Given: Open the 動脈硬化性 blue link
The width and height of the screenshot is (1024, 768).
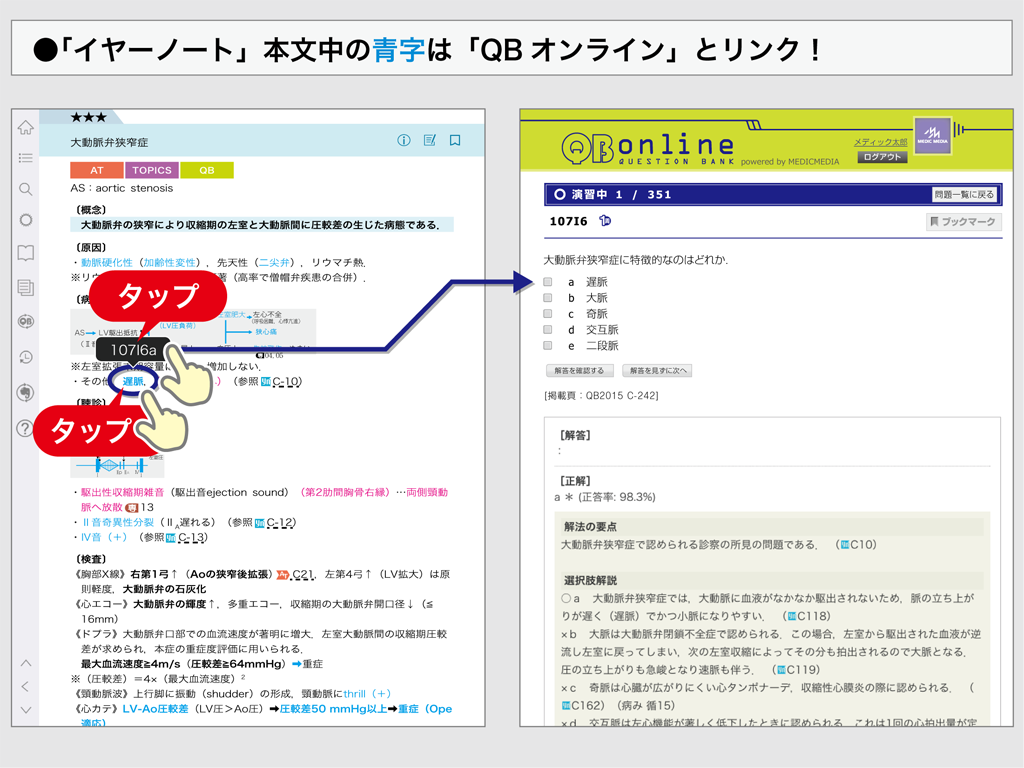Looking at the screenshot, I should 106,263.
